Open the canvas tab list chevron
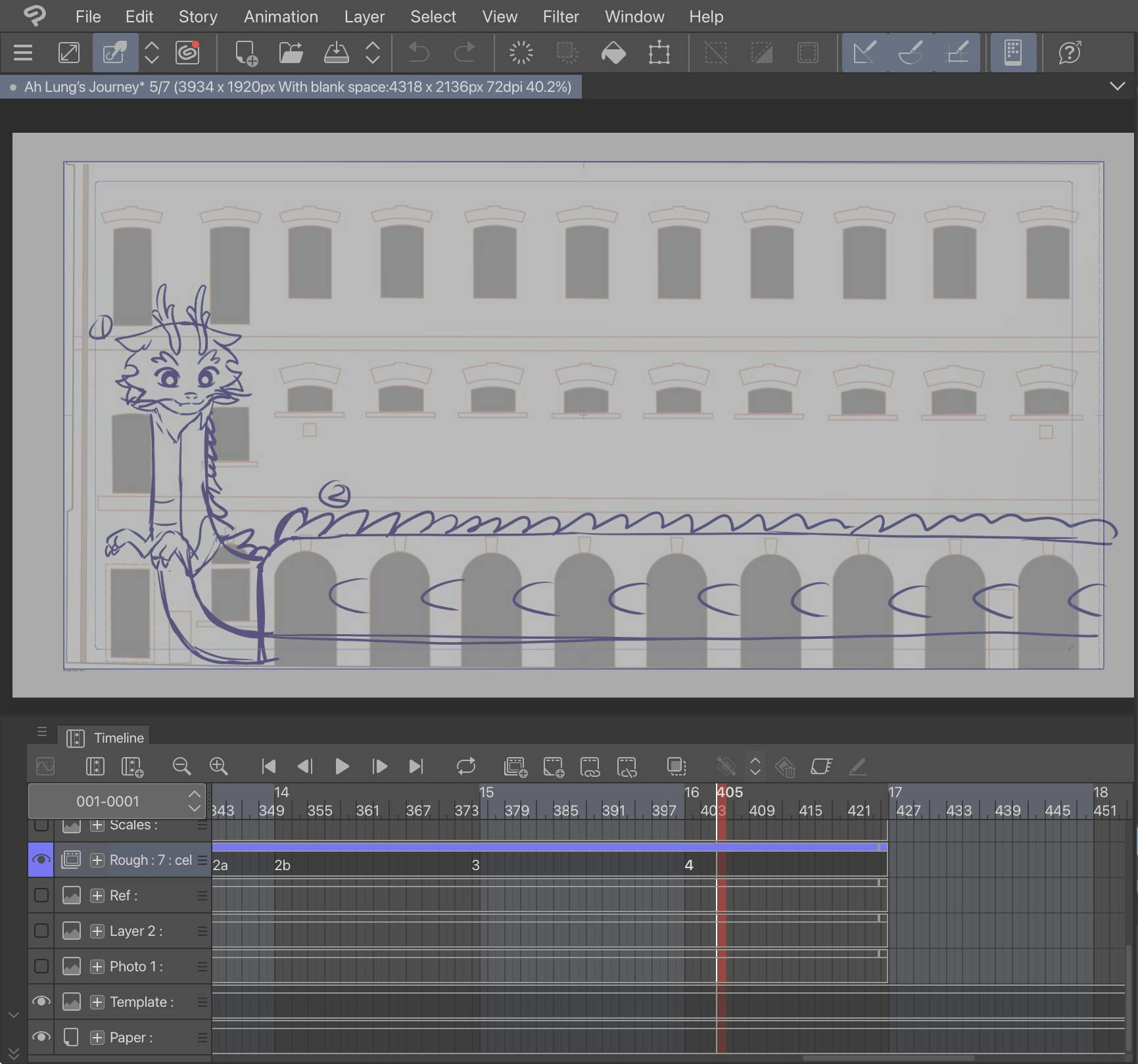Screen dimensions: 1138x1064 pyautogui.click(x=1117, y=87)
